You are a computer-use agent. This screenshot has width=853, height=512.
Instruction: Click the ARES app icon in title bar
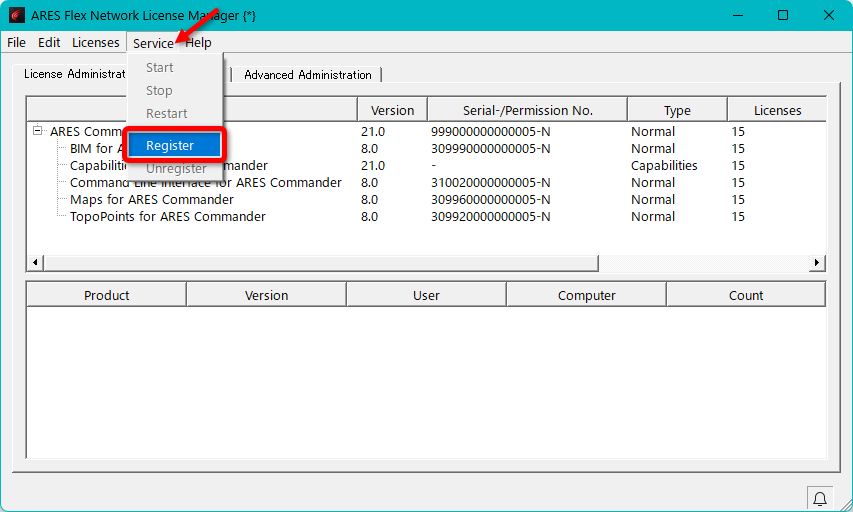16,15
